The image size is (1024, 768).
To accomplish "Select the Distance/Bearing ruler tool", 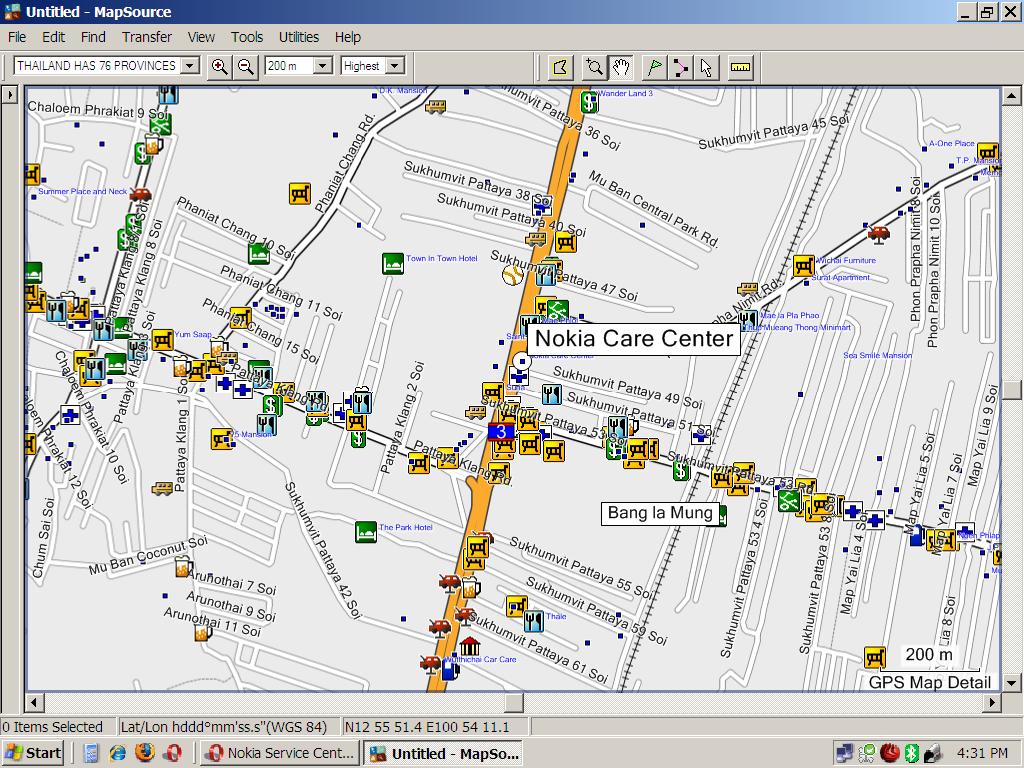I will point(740,67).
